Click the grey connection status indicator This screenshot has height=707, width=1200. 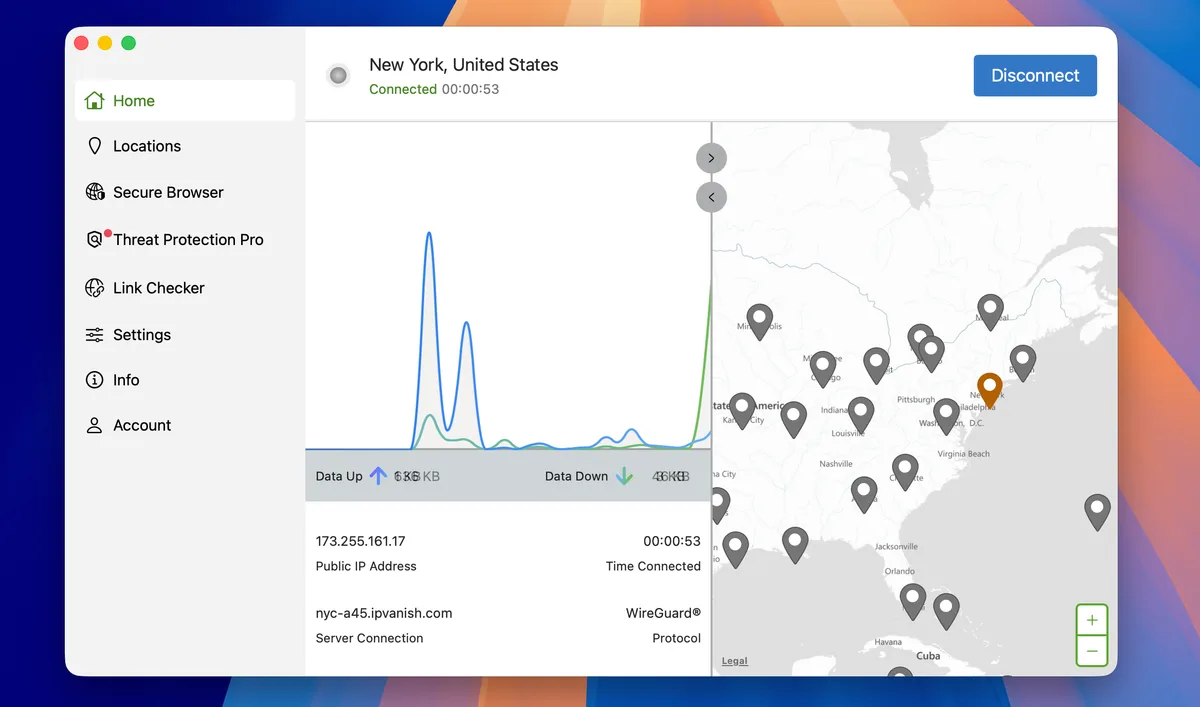click(338, 75)
